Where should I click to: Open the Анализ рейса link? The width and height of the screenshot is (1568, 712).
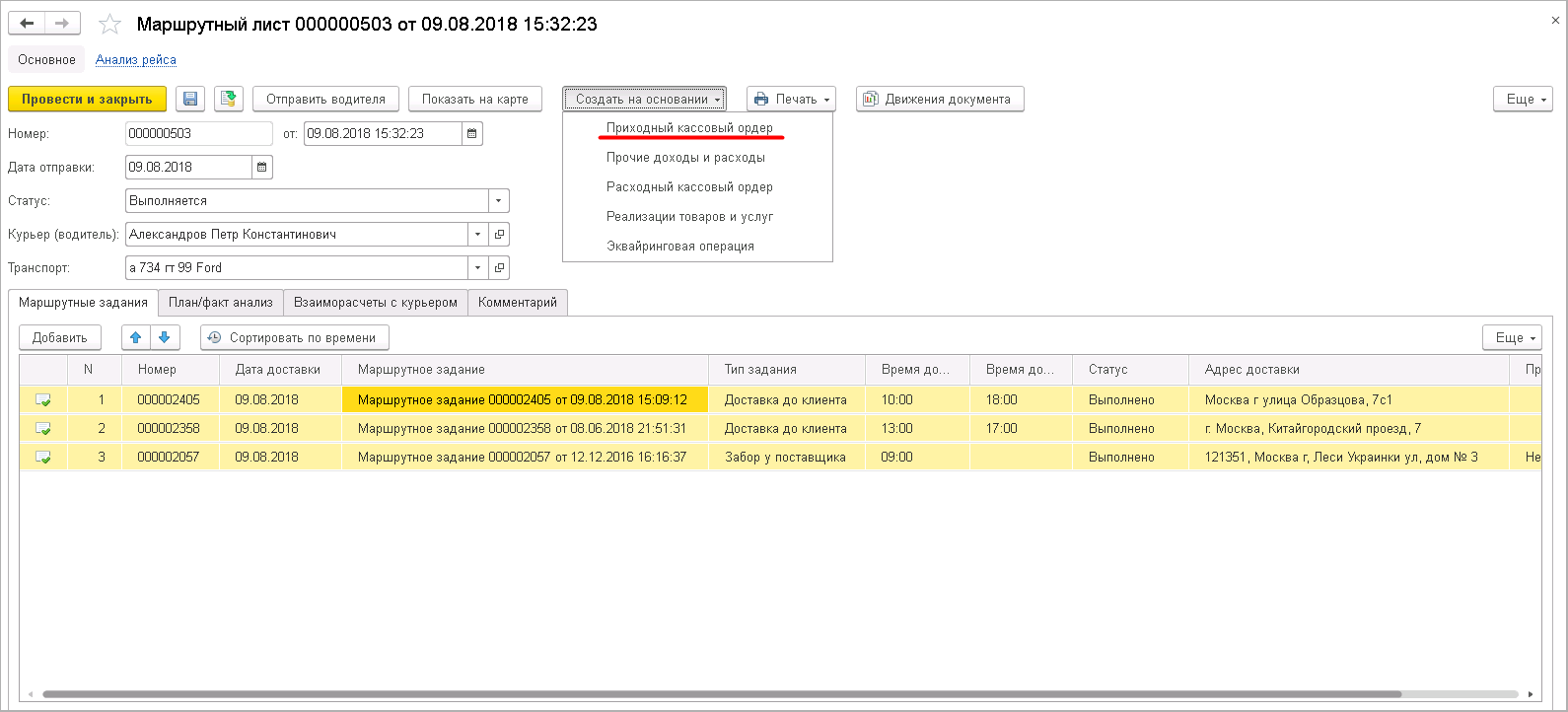coord(136,60)
